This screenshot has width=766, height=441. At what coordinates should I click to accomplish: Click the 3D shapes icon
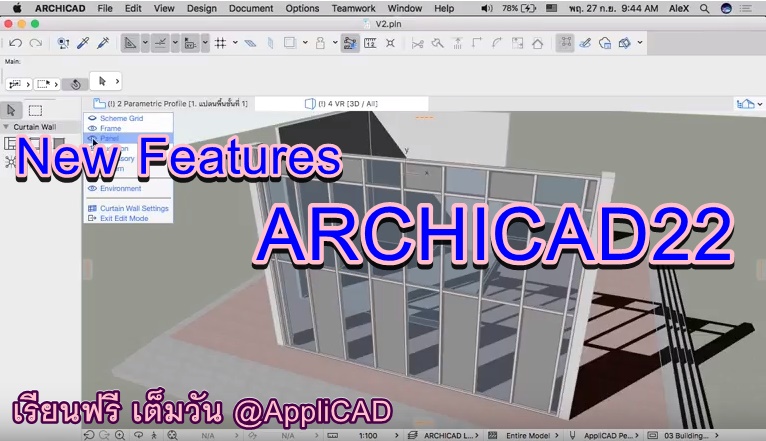point(625,43)
